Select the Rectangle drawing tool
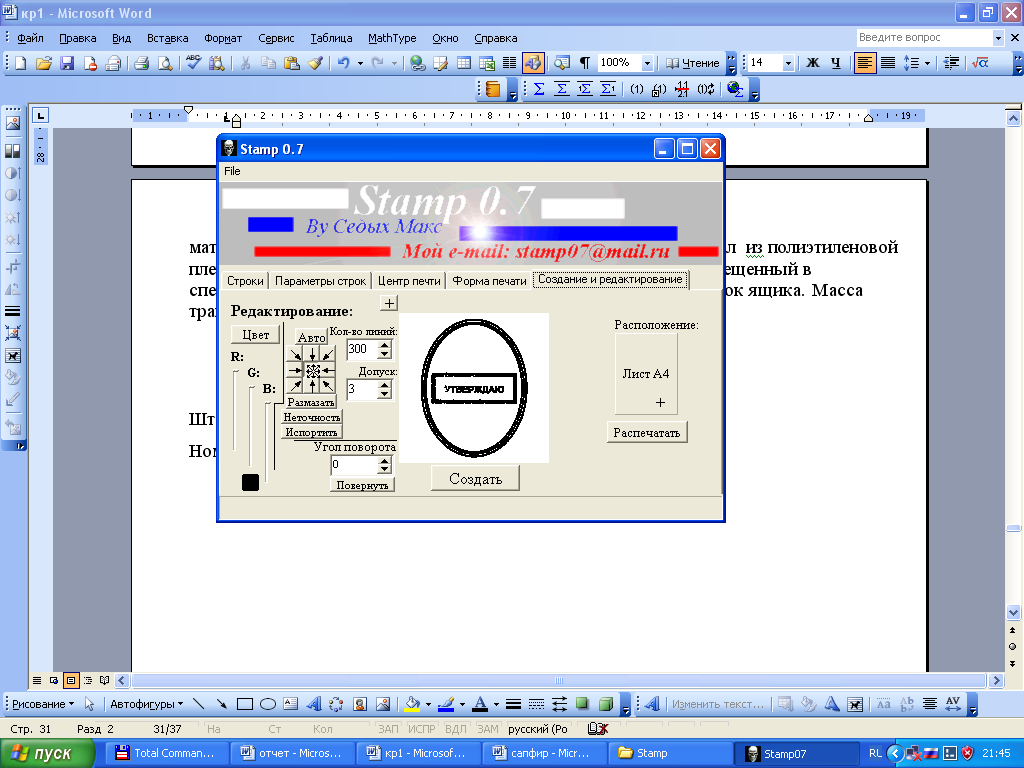 point(245,704)
